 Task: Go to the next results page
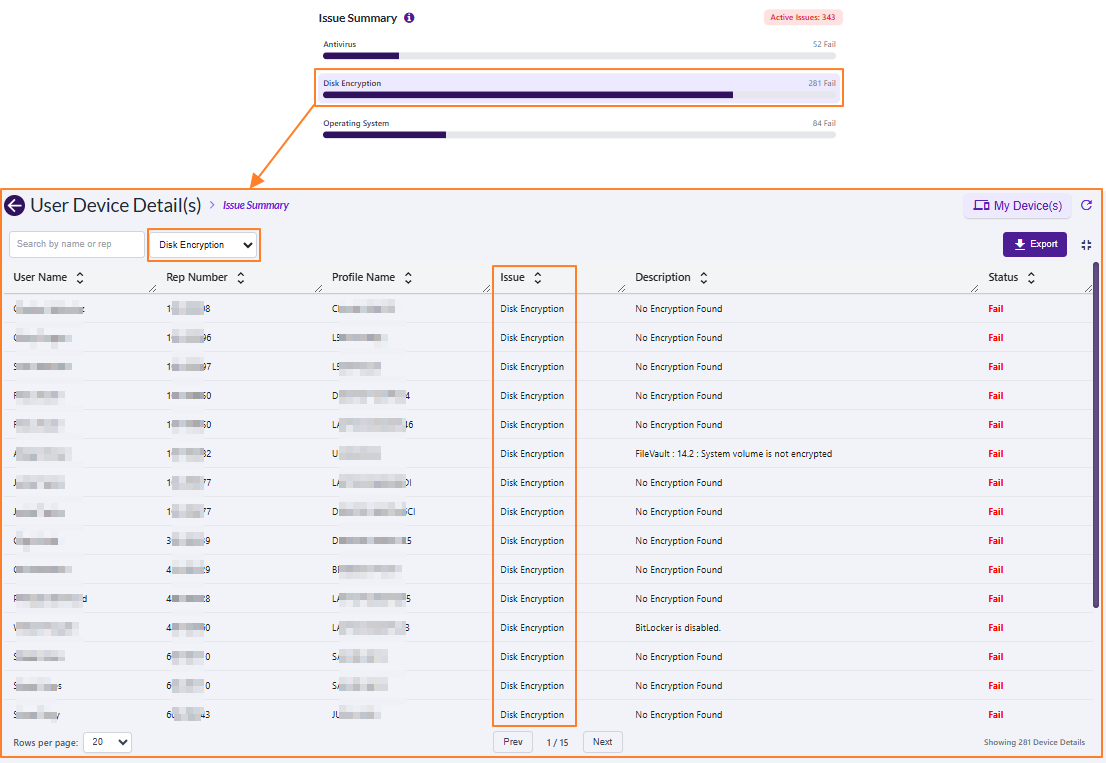(x=602, y=742)
